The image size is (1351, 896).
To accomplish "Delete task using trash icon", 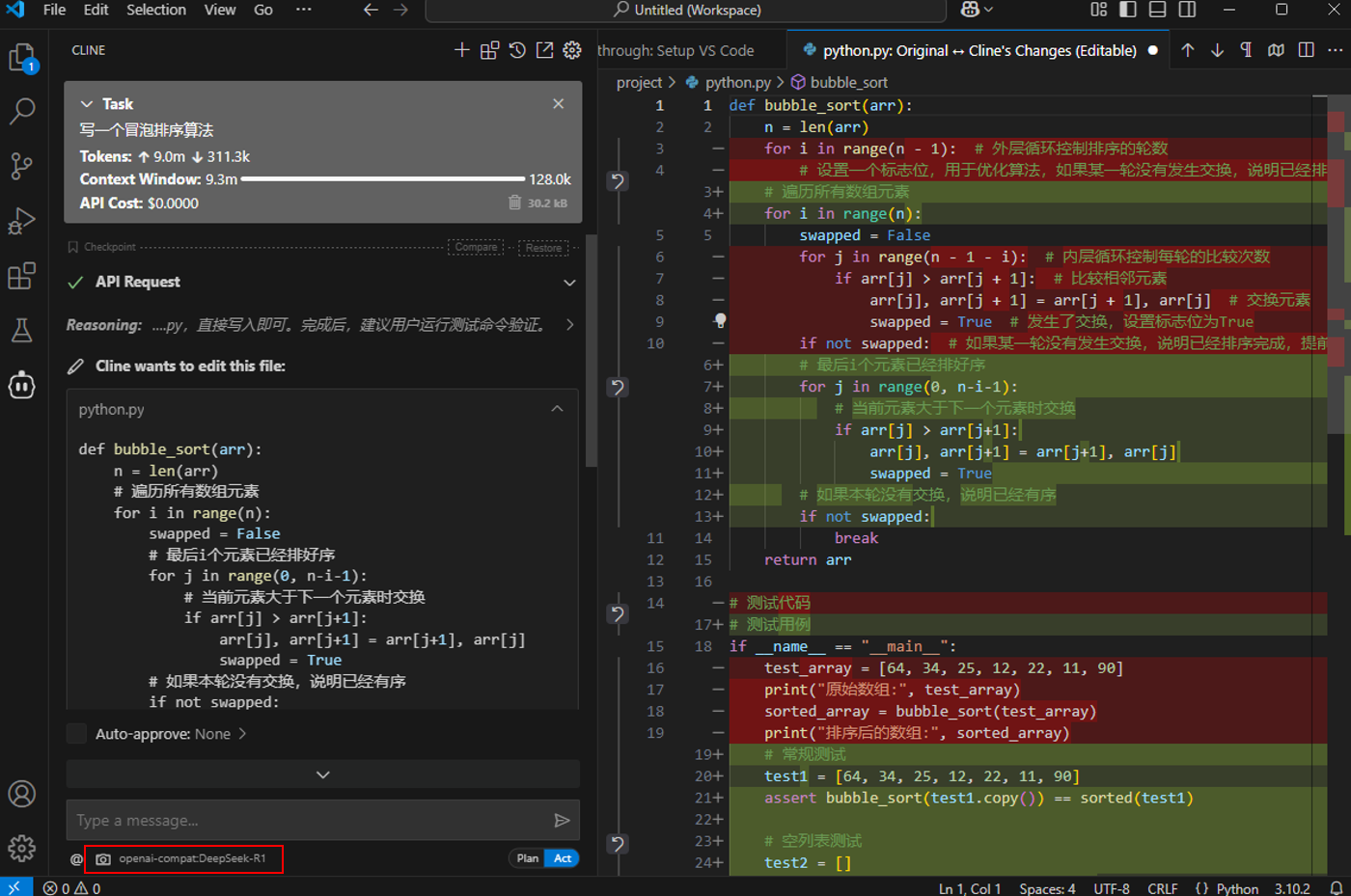I will (515, 203).
